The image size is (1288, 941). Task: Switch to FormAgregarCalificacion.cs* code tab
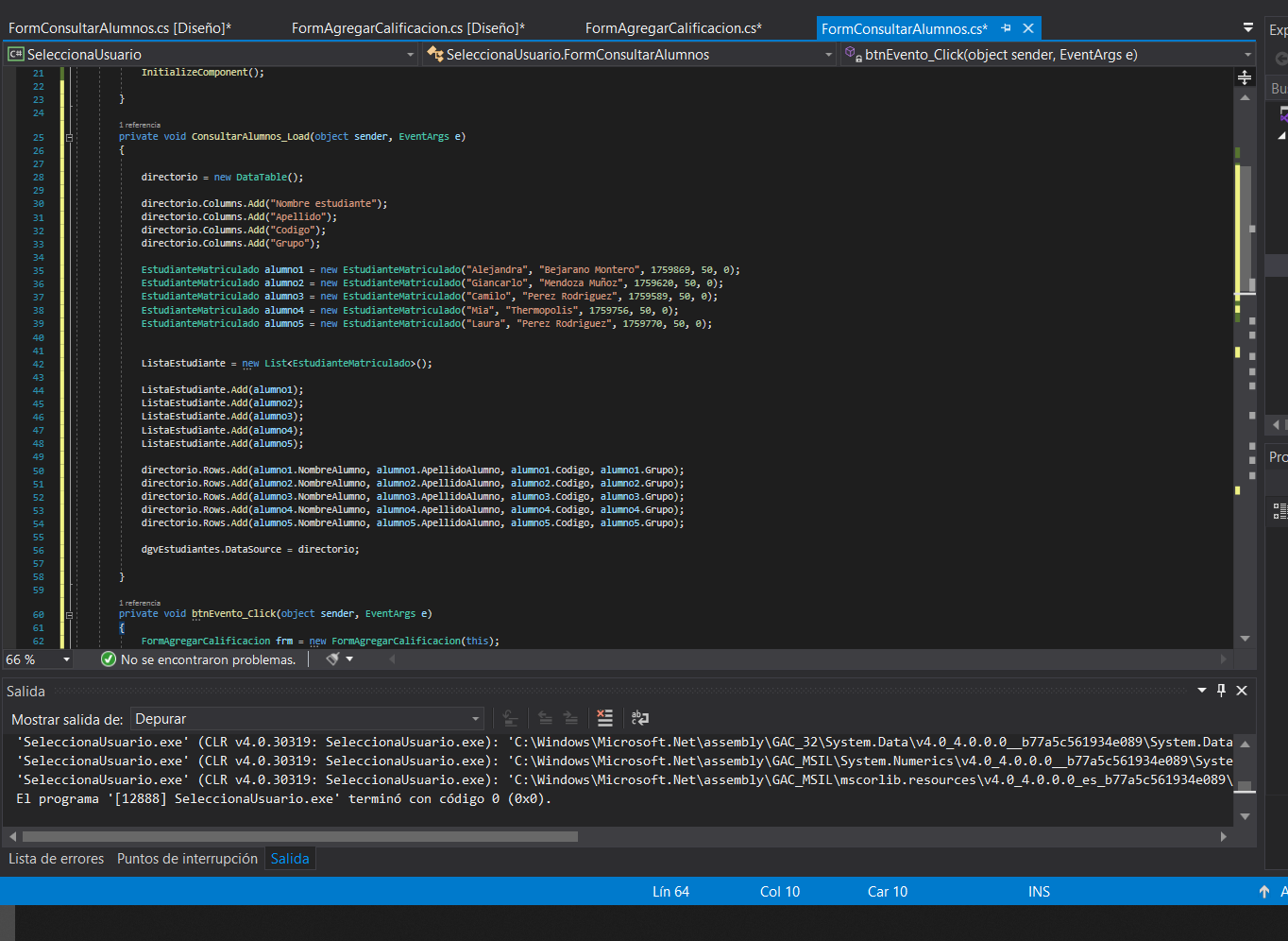click(x=673, y=28)
